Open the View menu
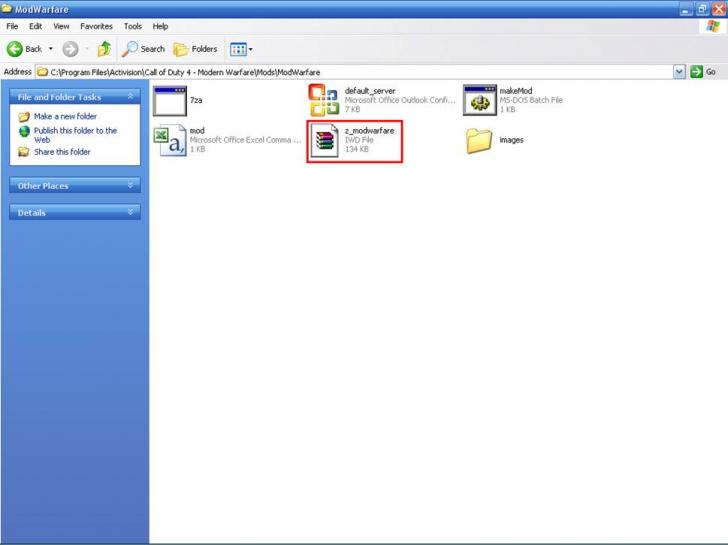Screen dimensions: 728x545 61,26
